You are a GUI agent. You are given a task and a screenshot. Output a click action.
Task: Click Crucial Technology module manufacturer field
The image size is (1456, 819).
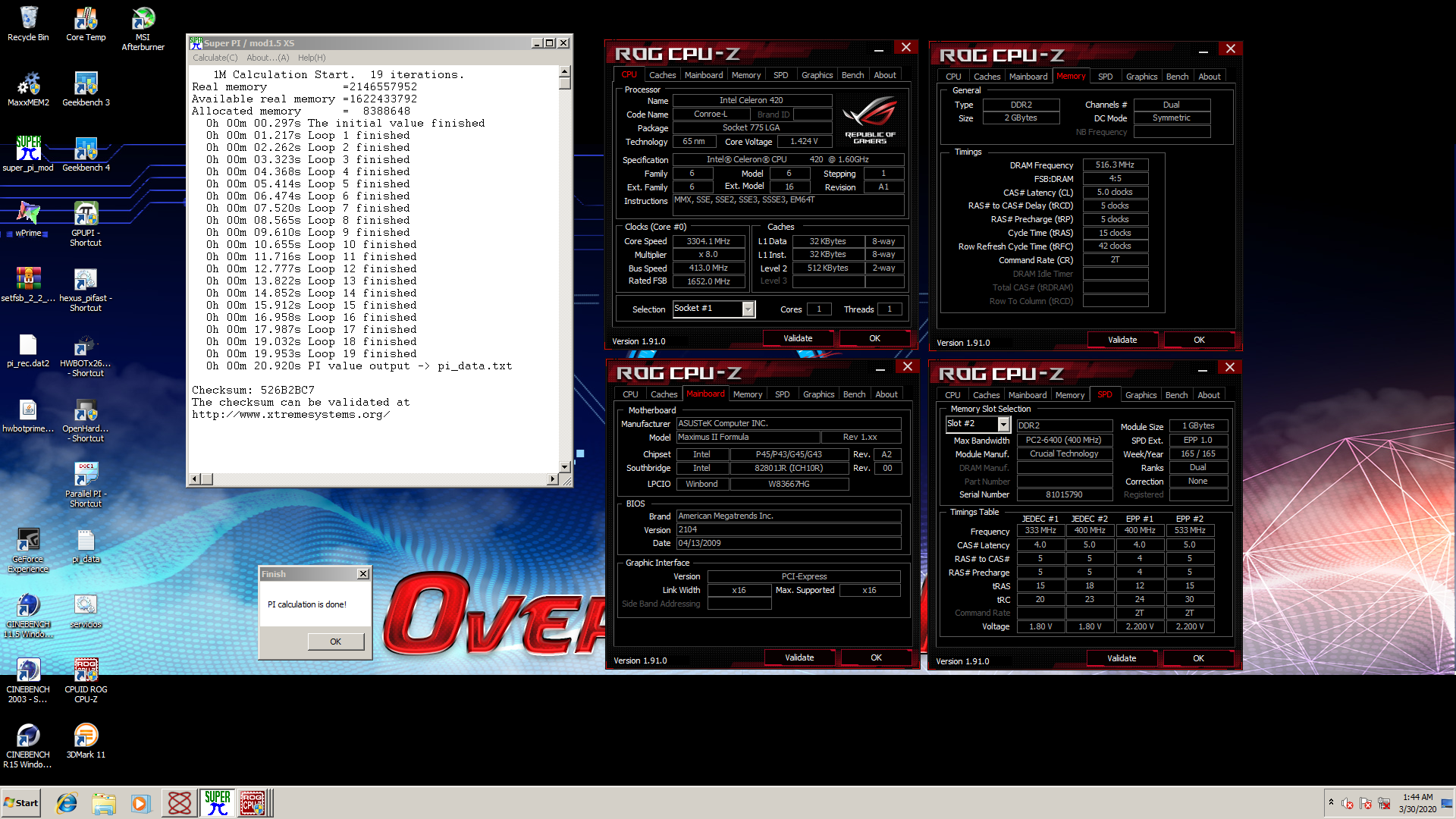[1064, 453]
